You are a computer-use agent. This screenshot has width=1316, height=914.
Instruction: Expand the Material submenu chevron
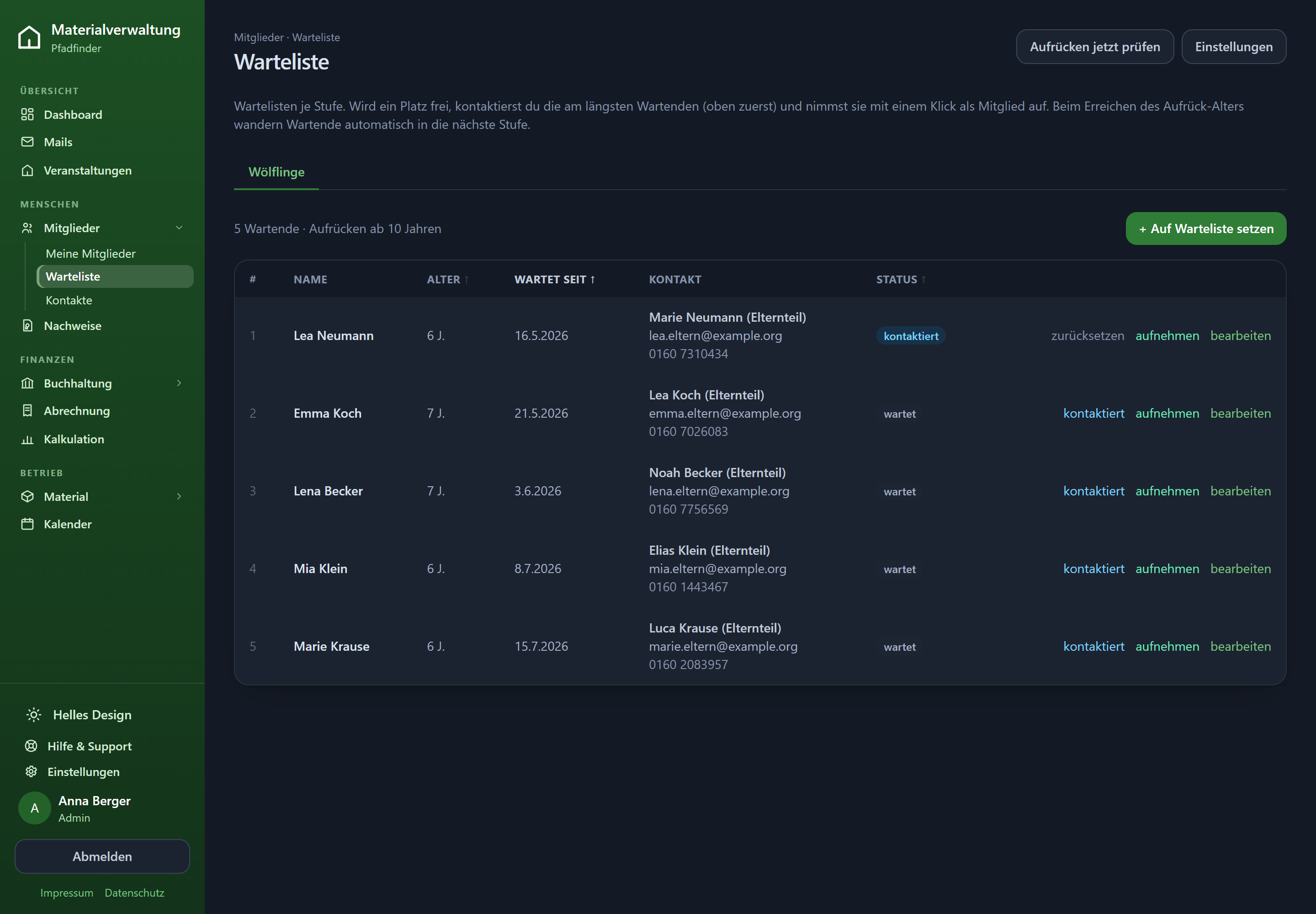[179, 496]
